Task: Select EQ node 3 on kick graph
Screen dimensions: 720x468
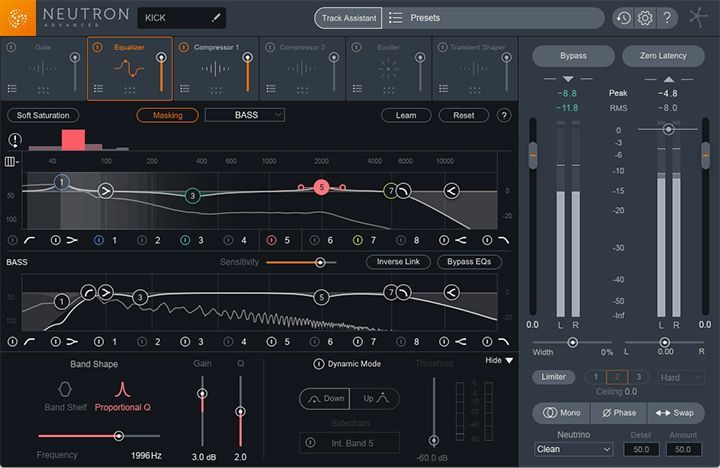Action: pyautogui.click(x=192, y=196)
